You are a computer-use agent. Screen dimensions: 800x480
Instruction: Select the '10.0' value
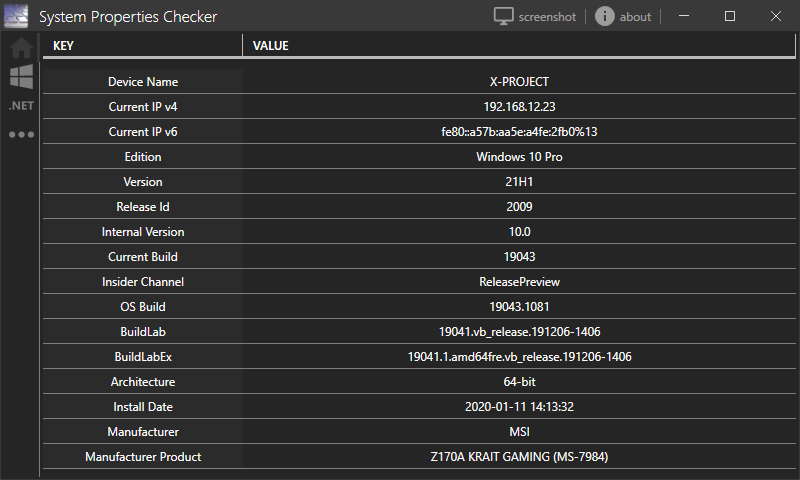(x=519, y=232)
